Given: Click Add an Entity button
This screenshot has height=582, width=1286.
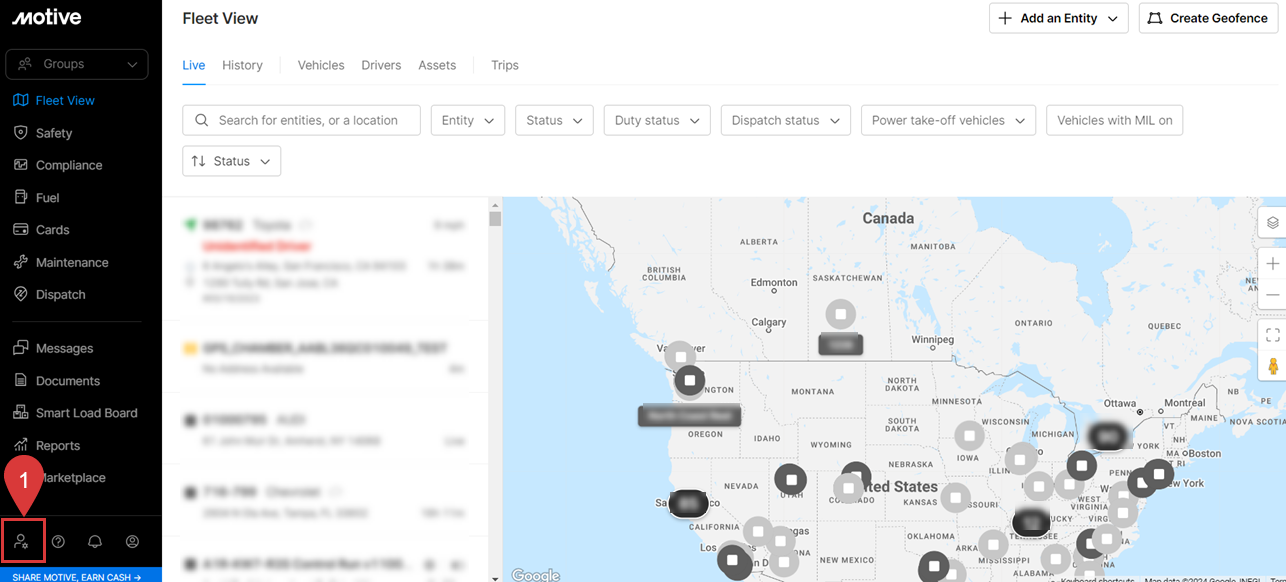Looking at the screenshot, I should point(1058,18).
